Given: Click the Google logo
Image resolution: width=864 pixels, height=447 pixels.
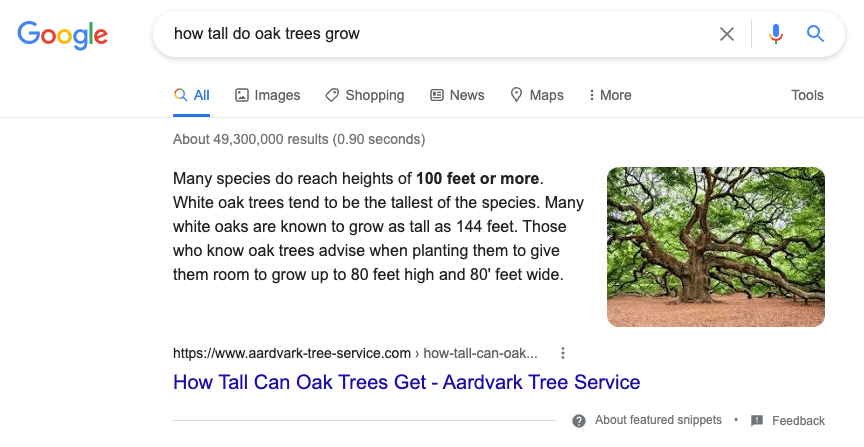Looking at the screenshot, I should click(62, 35).
